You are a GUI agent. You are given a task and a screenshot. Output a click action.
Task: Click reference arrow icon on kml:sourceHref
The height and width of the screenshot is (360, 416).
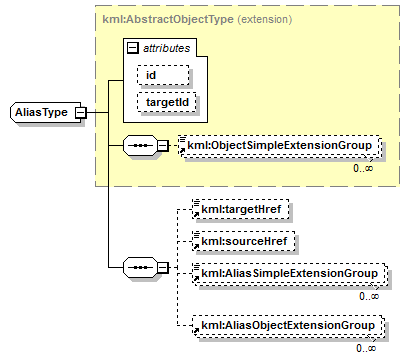(196, 246)
